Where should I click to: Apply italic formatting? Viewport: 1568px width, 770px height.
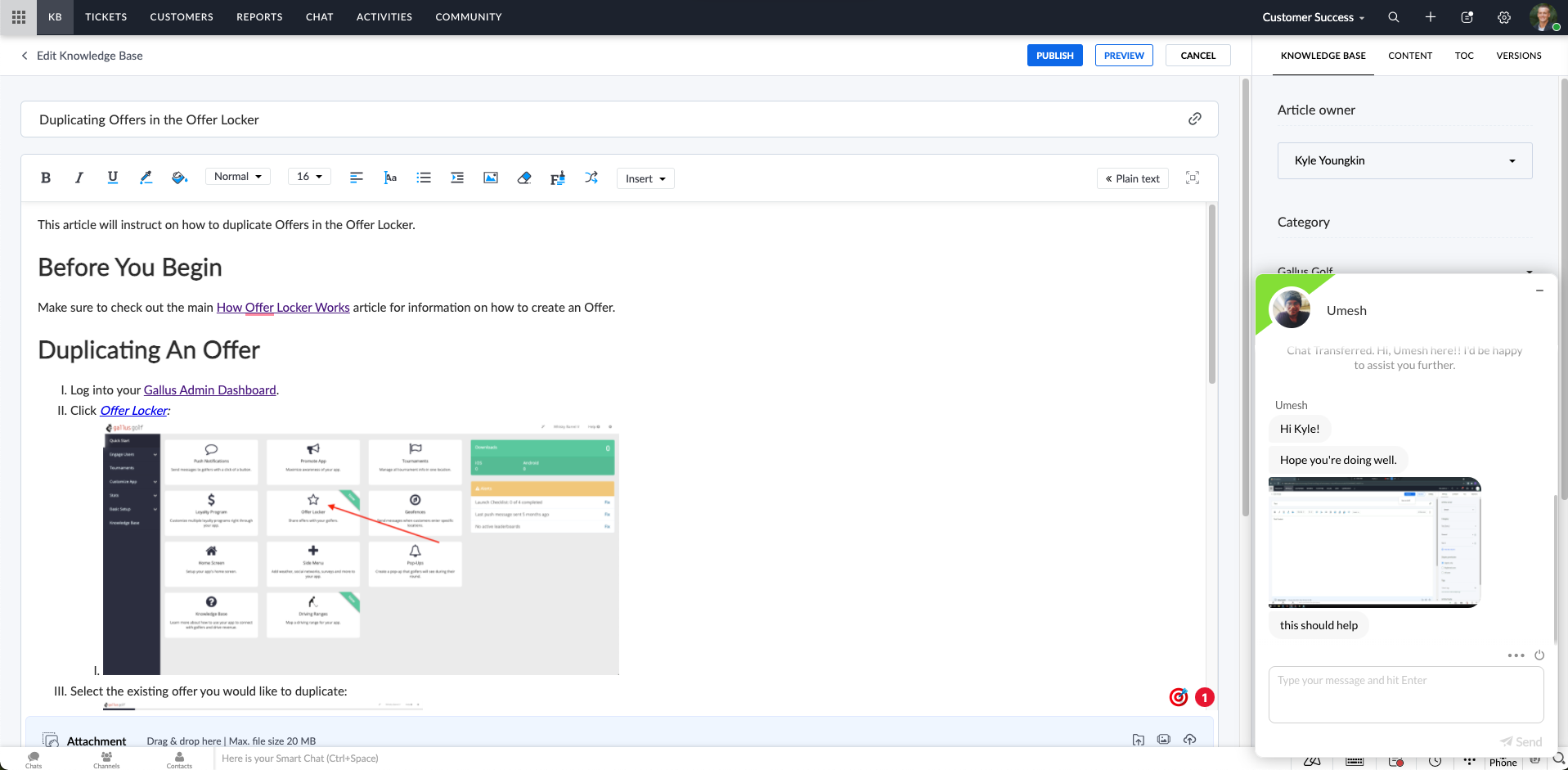(79, 178)
